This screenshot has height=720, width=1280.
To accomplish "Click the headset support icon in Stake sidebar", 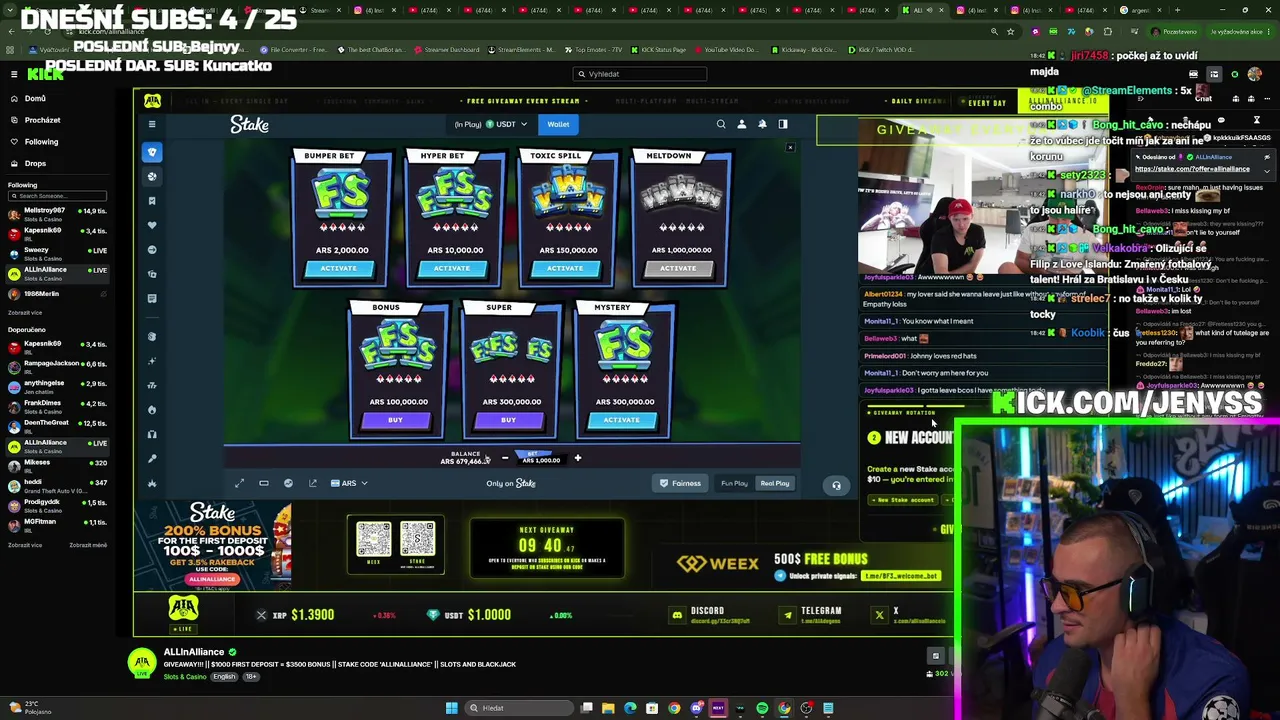I will pyautogui.click(x=152, y=434).
